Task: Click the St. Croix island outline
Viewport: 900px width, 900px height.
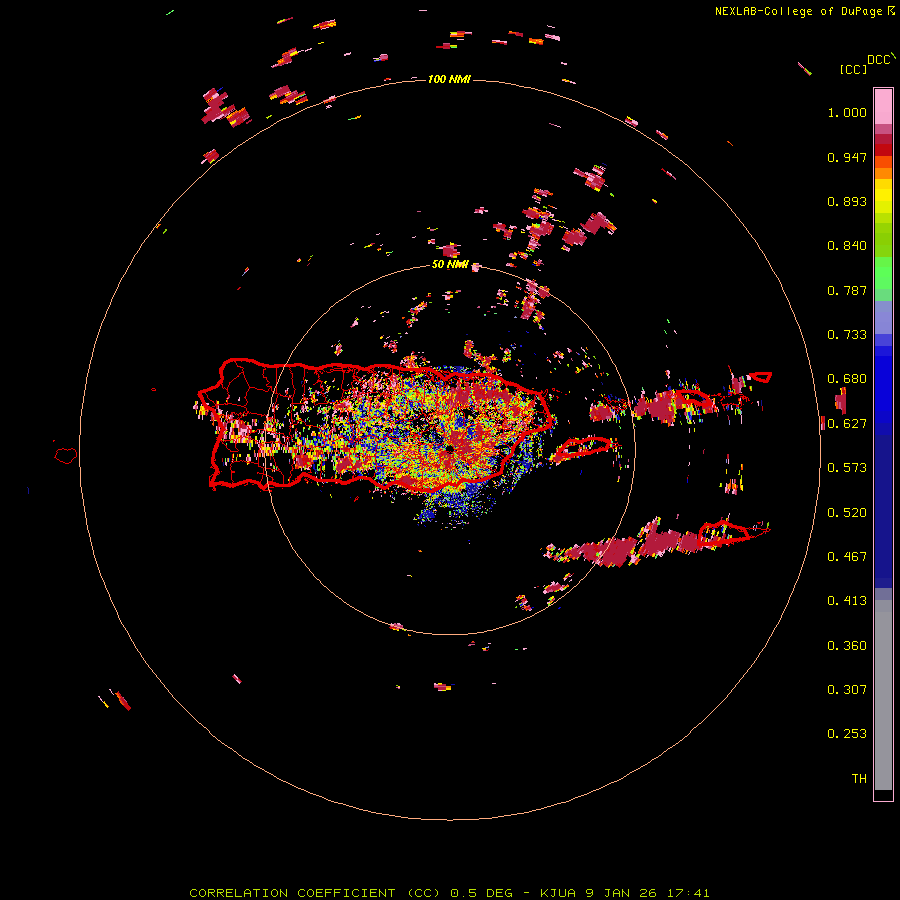Action: point(726,533)
